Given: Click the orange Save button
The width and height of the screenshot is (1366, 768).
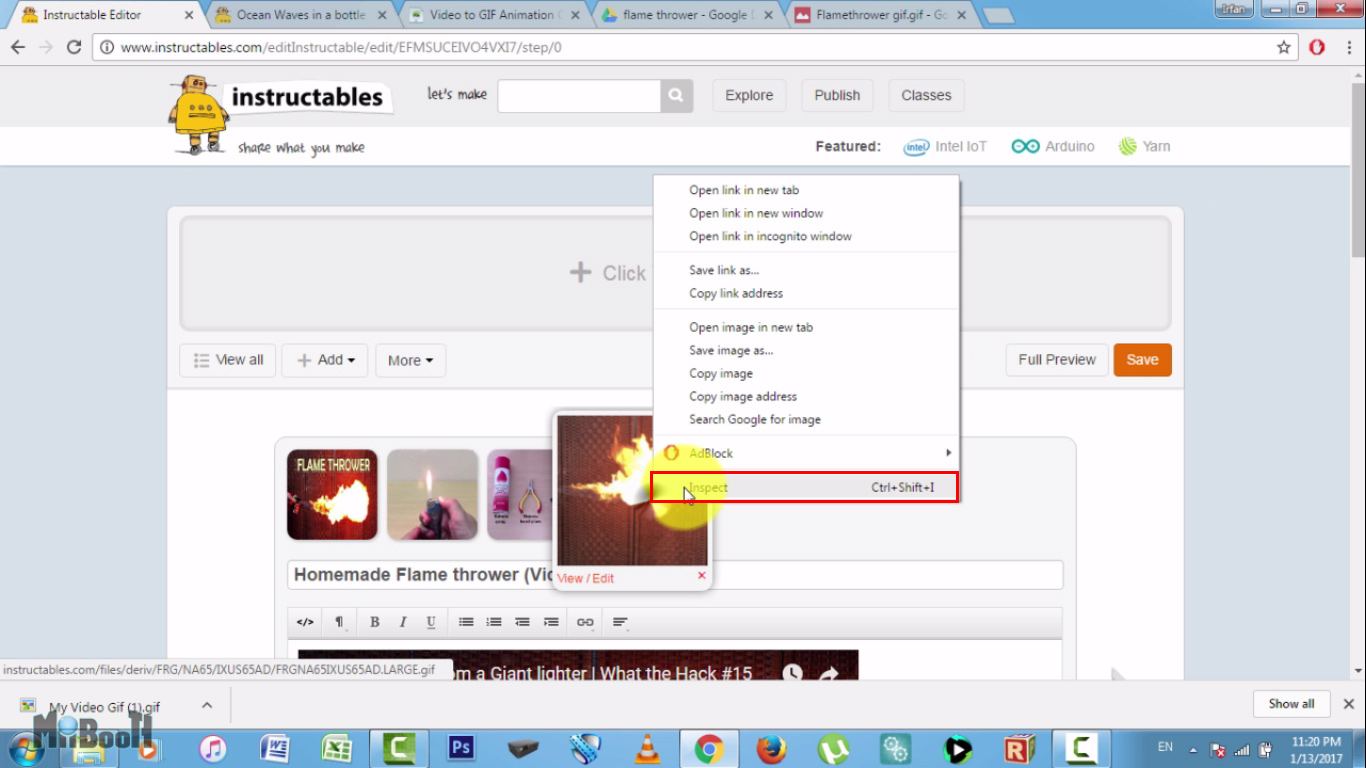Looking at the screenshot, I should click(1142, 360).
